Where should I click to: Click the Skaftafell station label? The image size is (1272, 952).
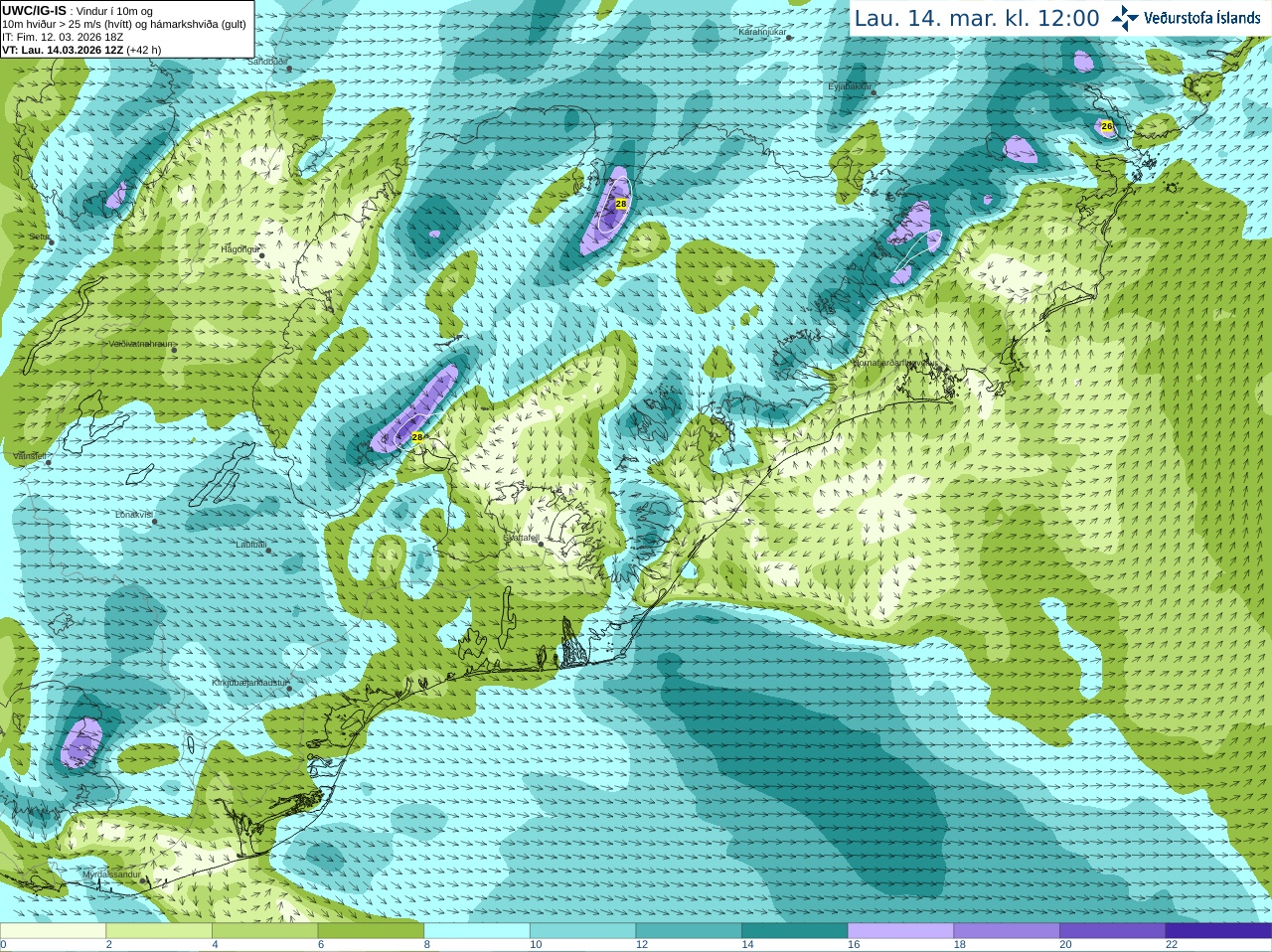coord(520,538)
